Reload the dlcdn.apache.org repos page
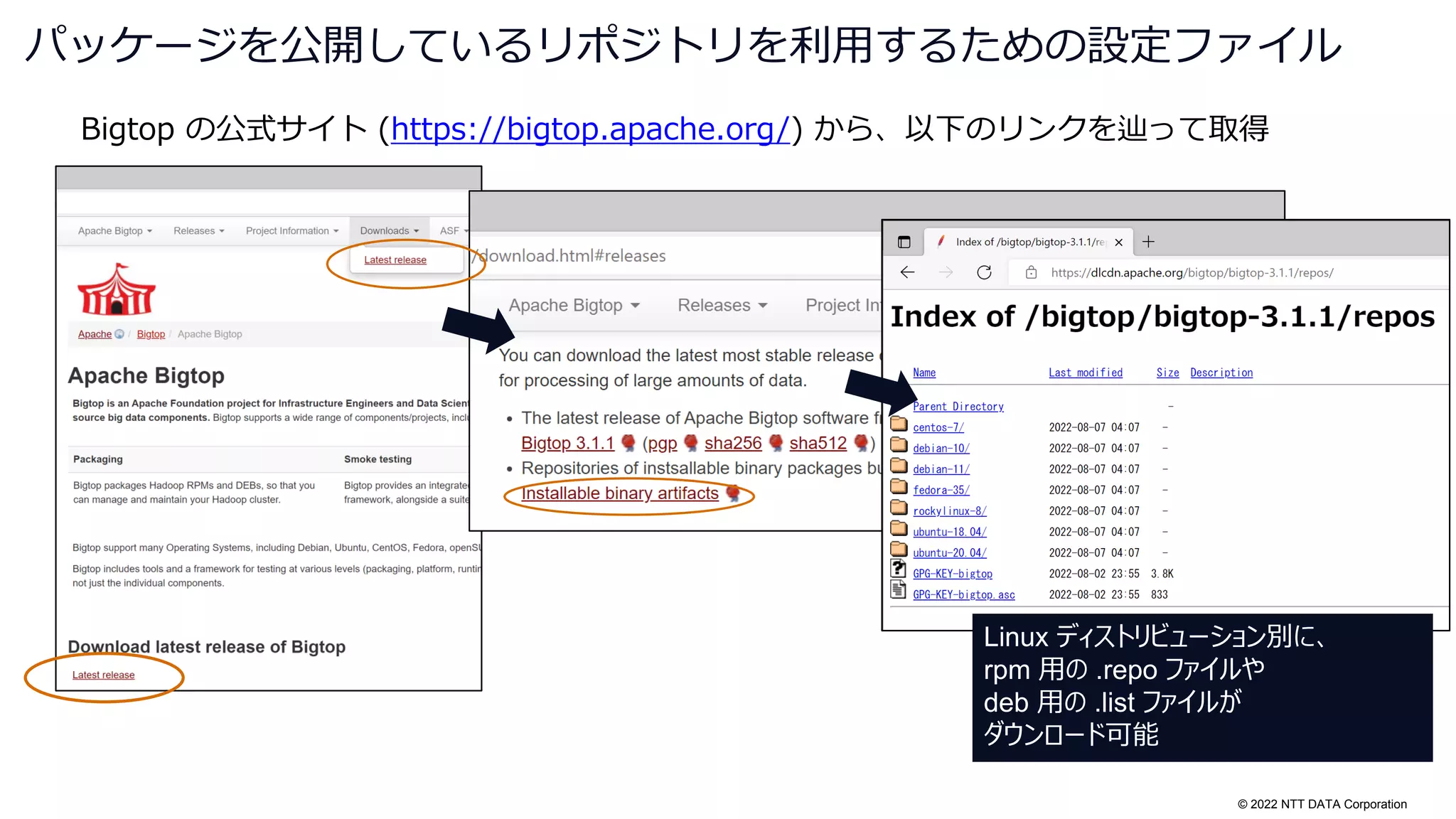Image resolution: width=1456 pixels, height=819 pixels. pyautogui.click(x=984, y=272)
